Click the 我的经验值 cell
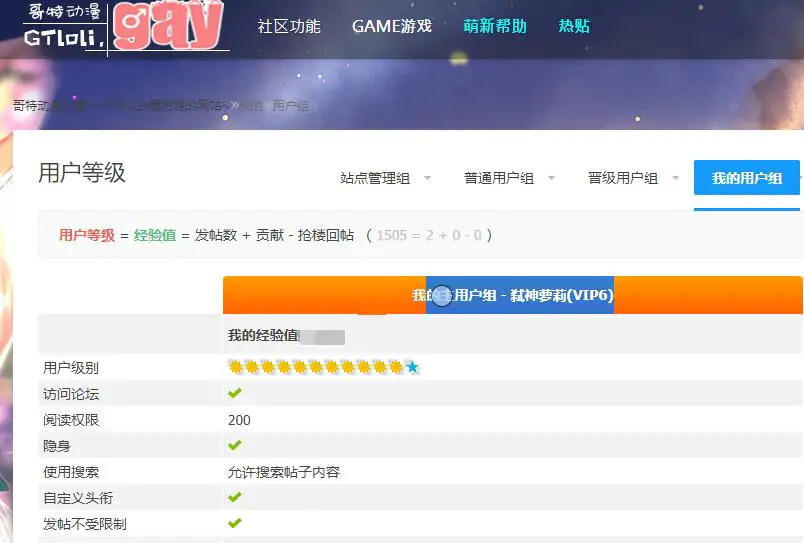 pos(513,336)
